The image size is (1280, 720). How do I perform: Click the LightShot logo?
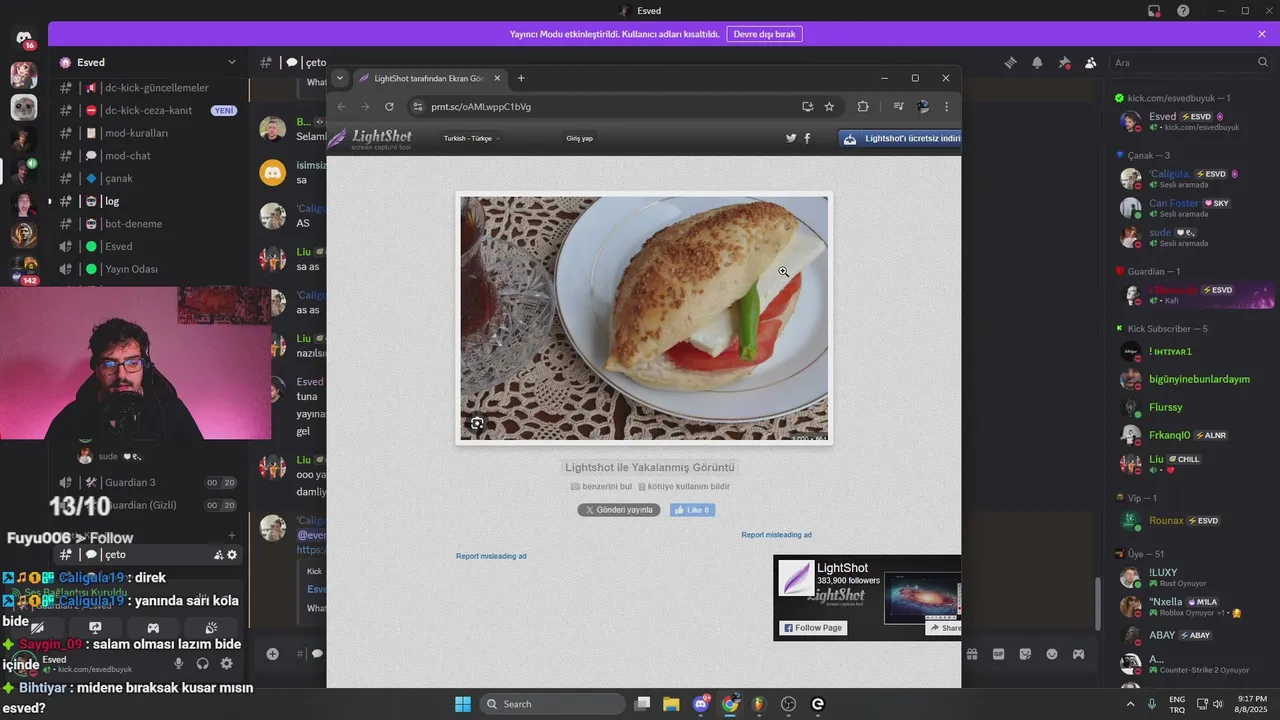pyautogui.click(x=372, y=138)
